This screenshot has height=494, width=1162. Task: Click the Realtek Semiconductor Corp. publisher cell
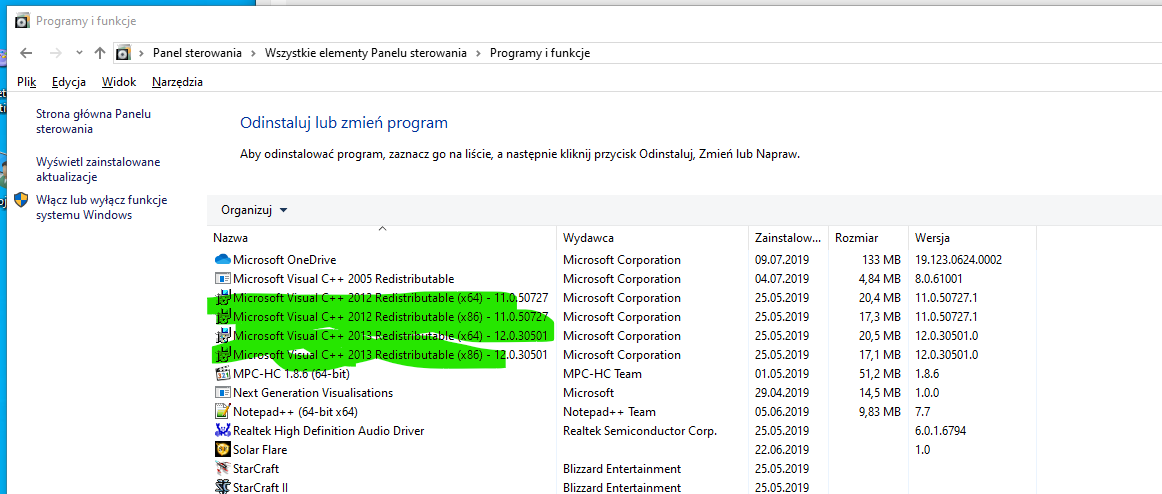[640, 430]
